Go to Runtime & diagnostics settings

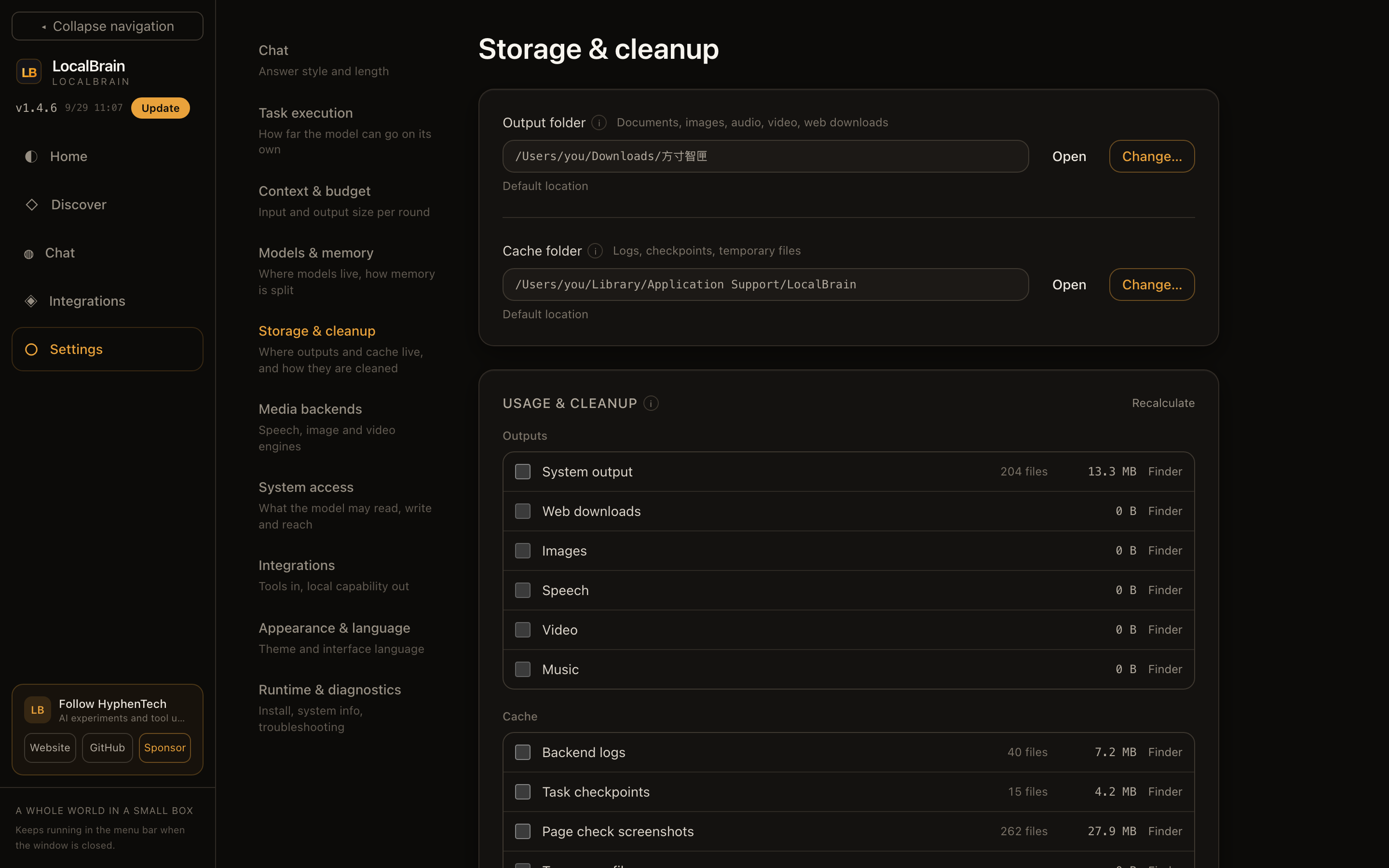point(347,708)
